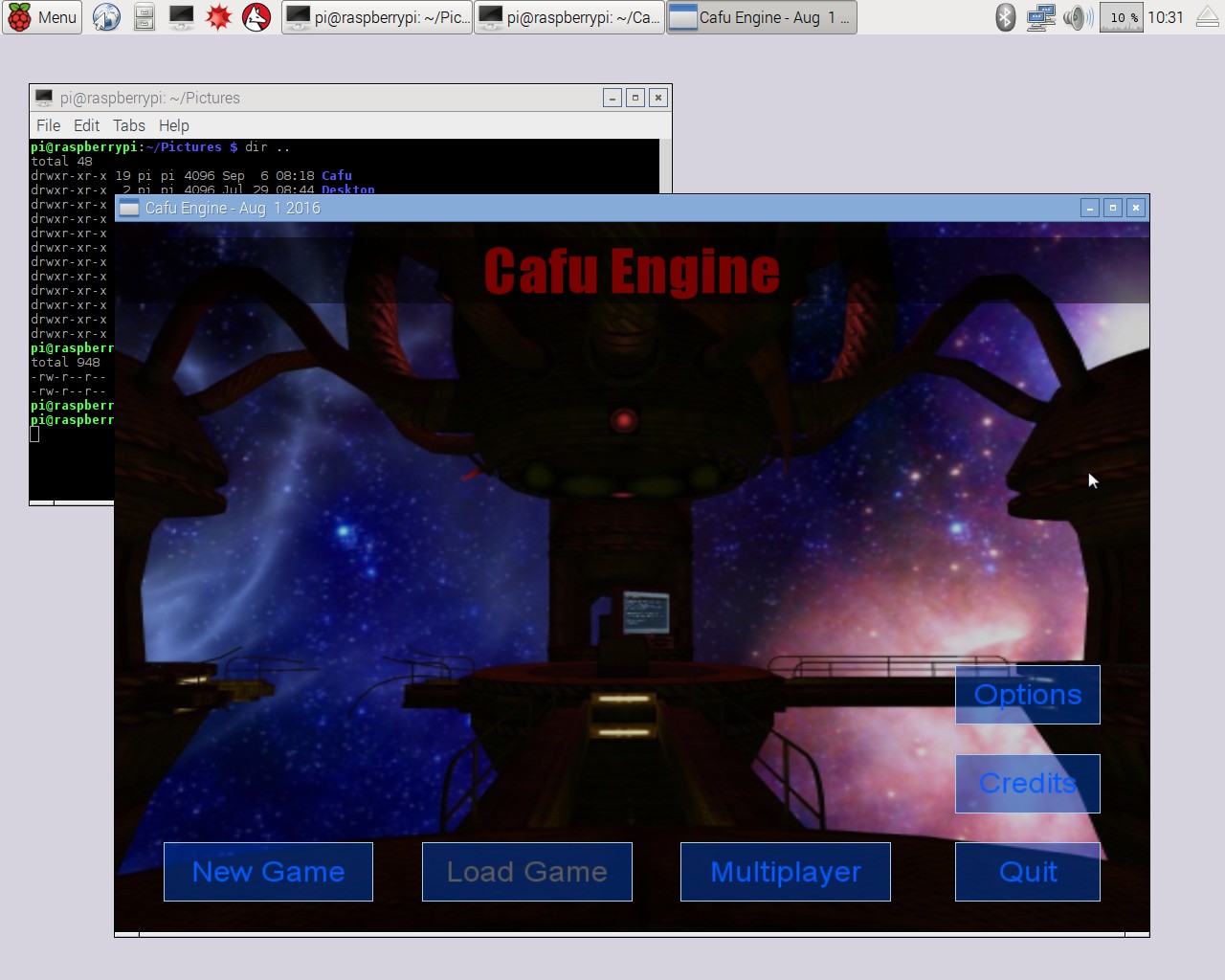Open the Raspberry Pi Menu button

point(42,17)
